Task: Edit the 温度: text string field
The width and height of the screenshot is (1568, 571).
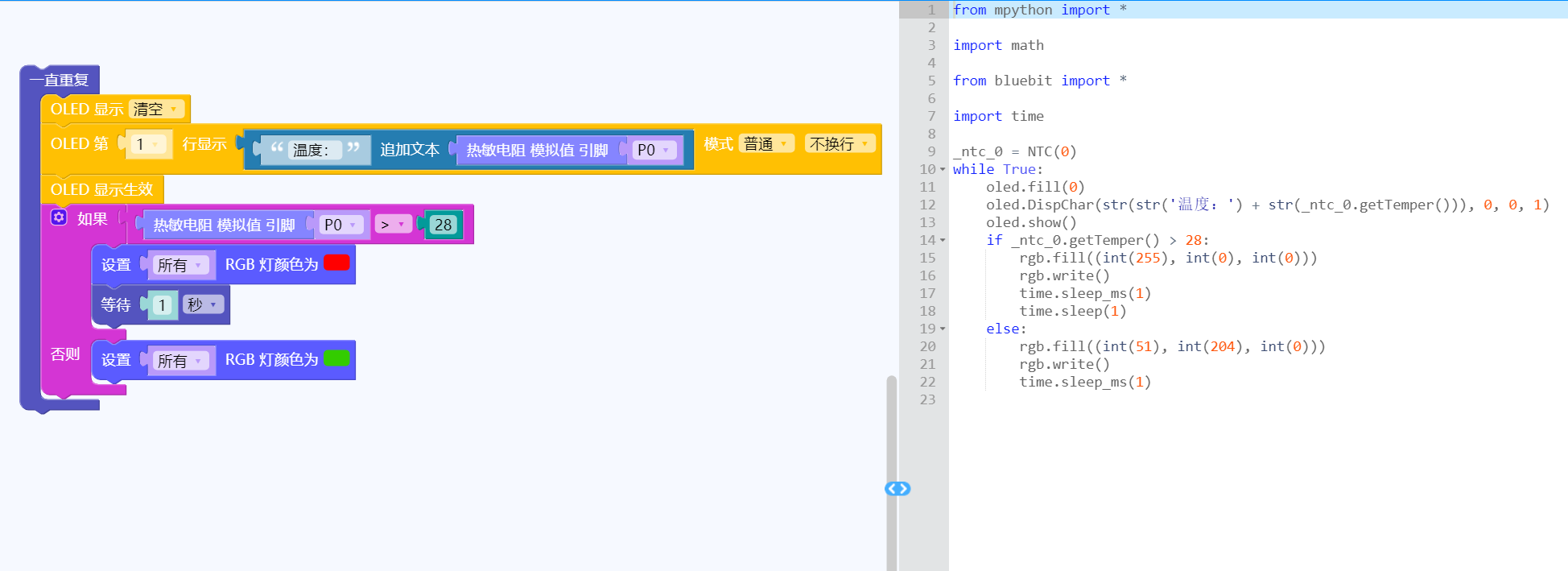Action: click(x=311, y=150)
